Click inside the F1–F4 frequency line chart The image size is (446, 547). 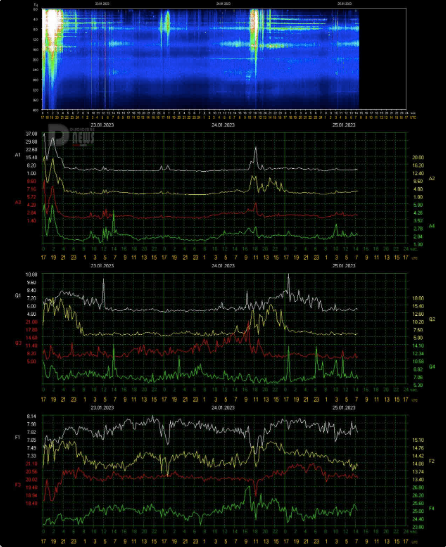[224, 471]
